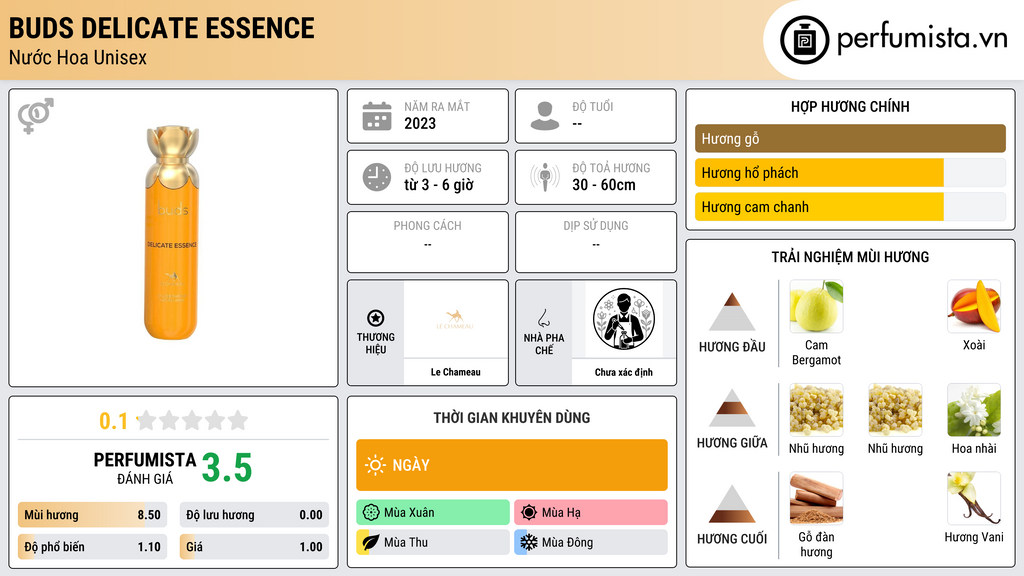The width and height of the screenshot is (1024, 576).
Task: Click the Hương đầu pyramid icon
Action: [x=732, y=312]
